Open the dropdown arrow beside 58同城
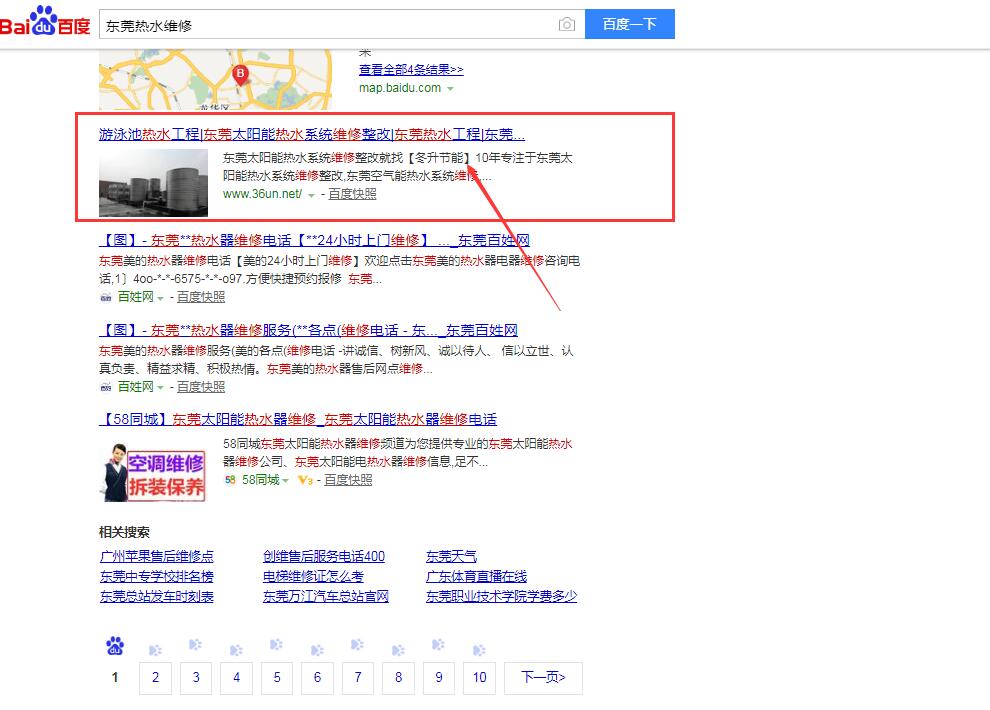990x710 pixels. click(286, 481)
